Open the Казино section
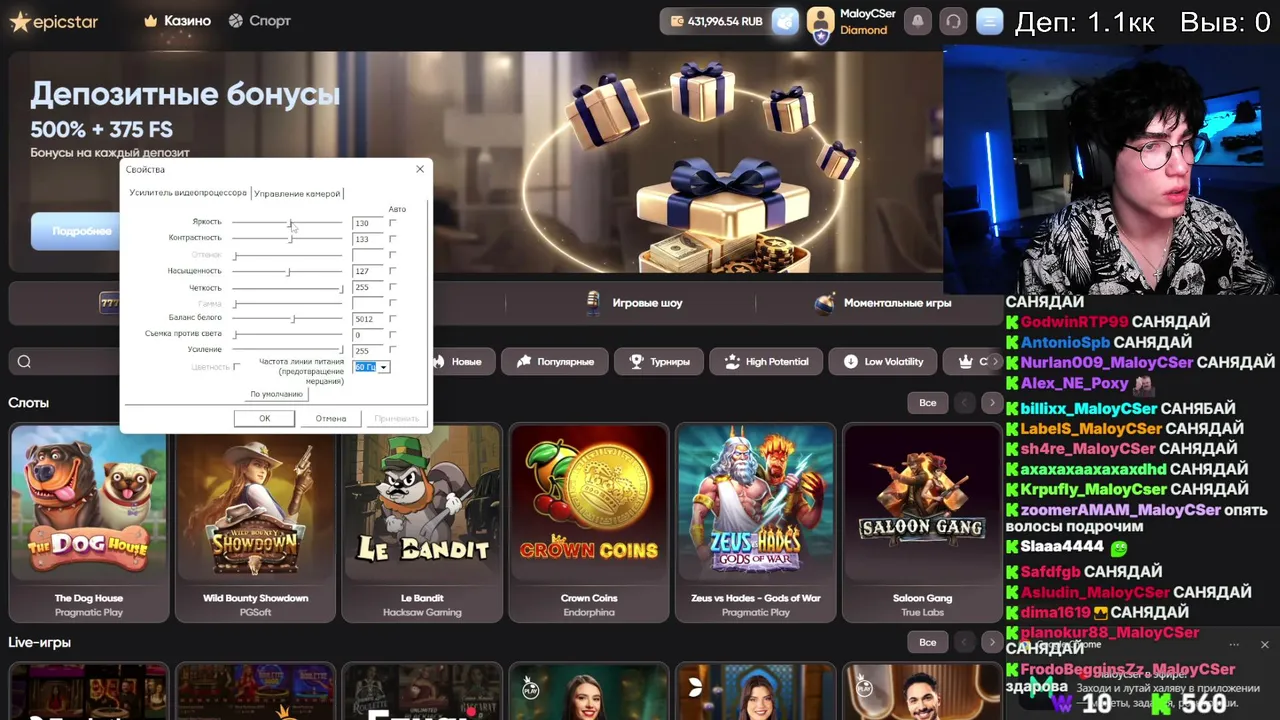The image size is (1280, 720). click(178, 21)
